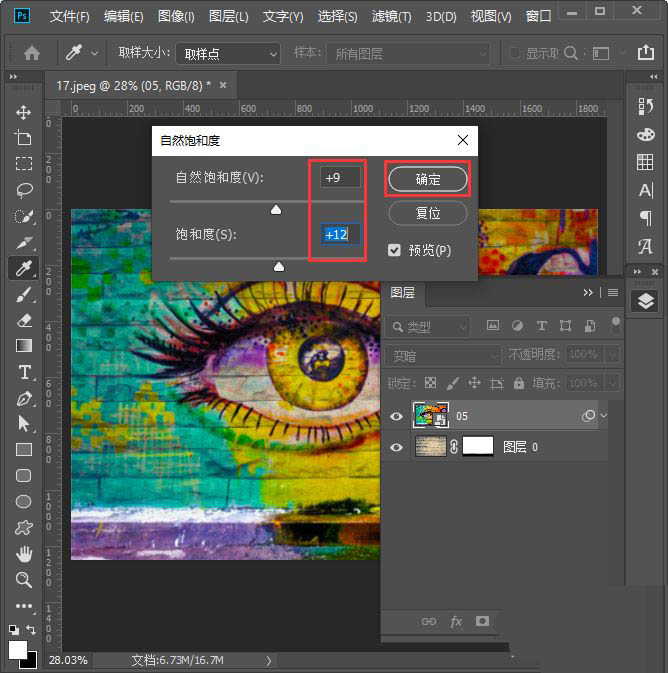This screenshot has height=673, width=668.
Task: Toggle lock all padlock icon
Action: click(x=519, y=382)
